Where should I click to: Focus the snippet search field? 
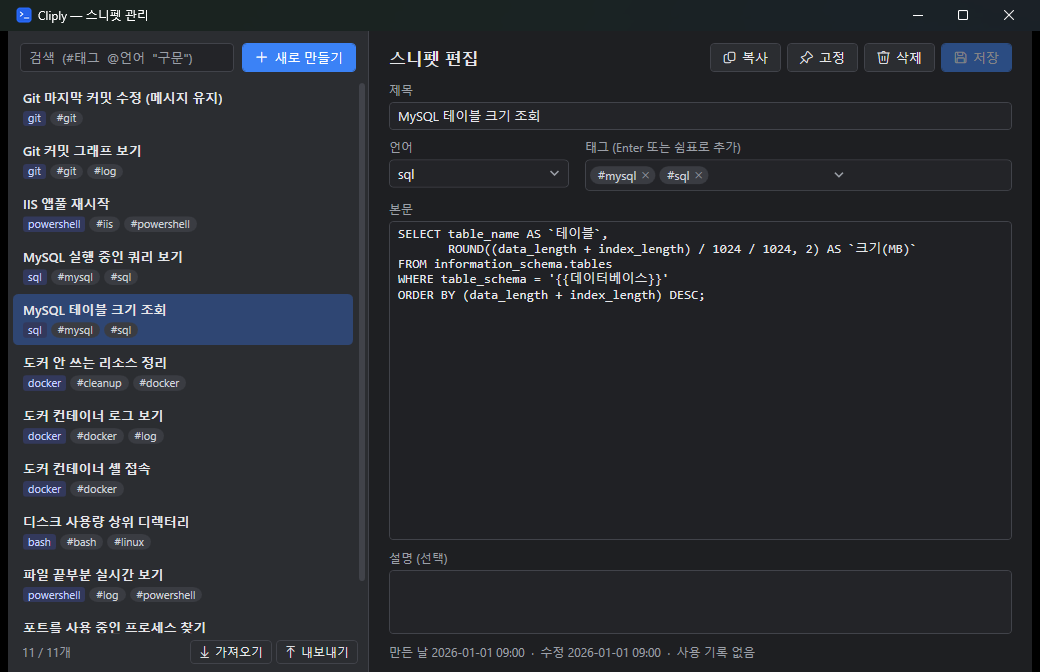point(127,58)
